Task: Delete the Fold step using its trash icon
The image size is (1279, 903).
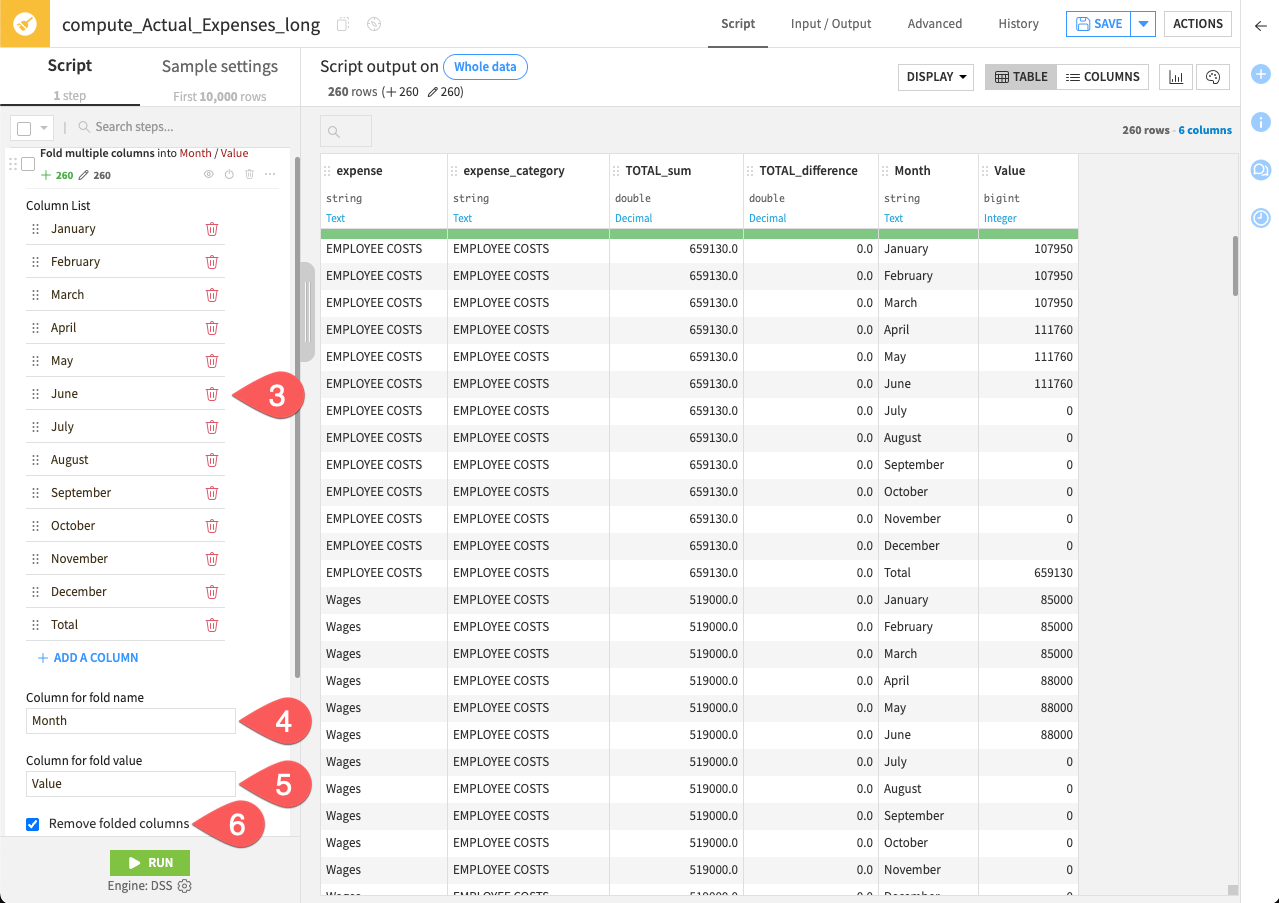Action: [x=250, y=174]
